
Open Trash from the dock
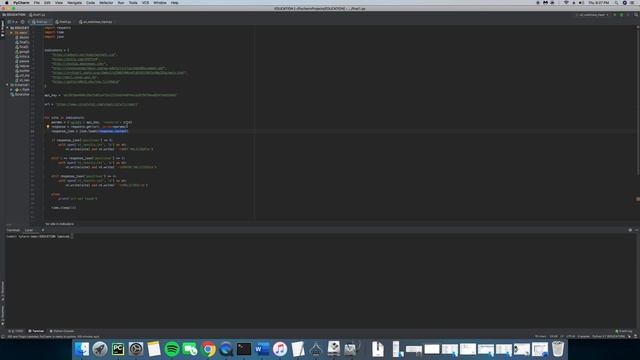(558, 349)
